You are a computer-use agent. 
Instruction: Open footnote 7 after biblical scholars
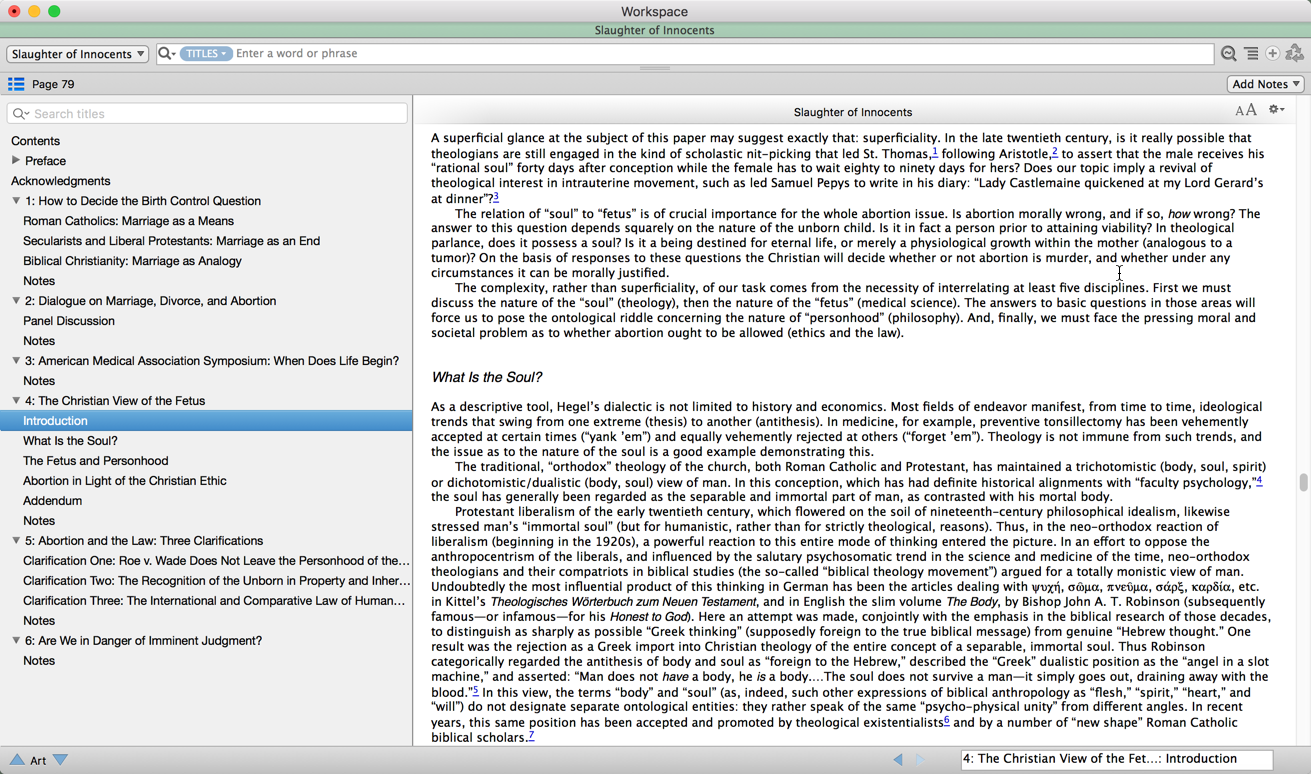pyautogui.click(x=531, y=735)
